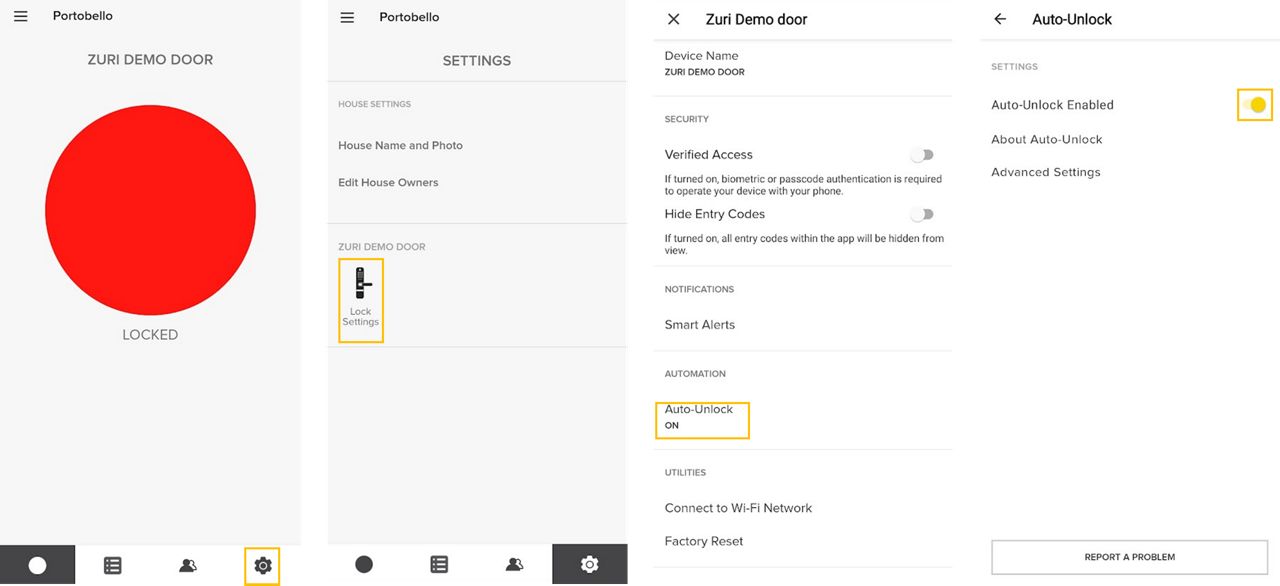
Task: Toggle the Hide Entry Codes switch
Action: click(x=922, y=214)
